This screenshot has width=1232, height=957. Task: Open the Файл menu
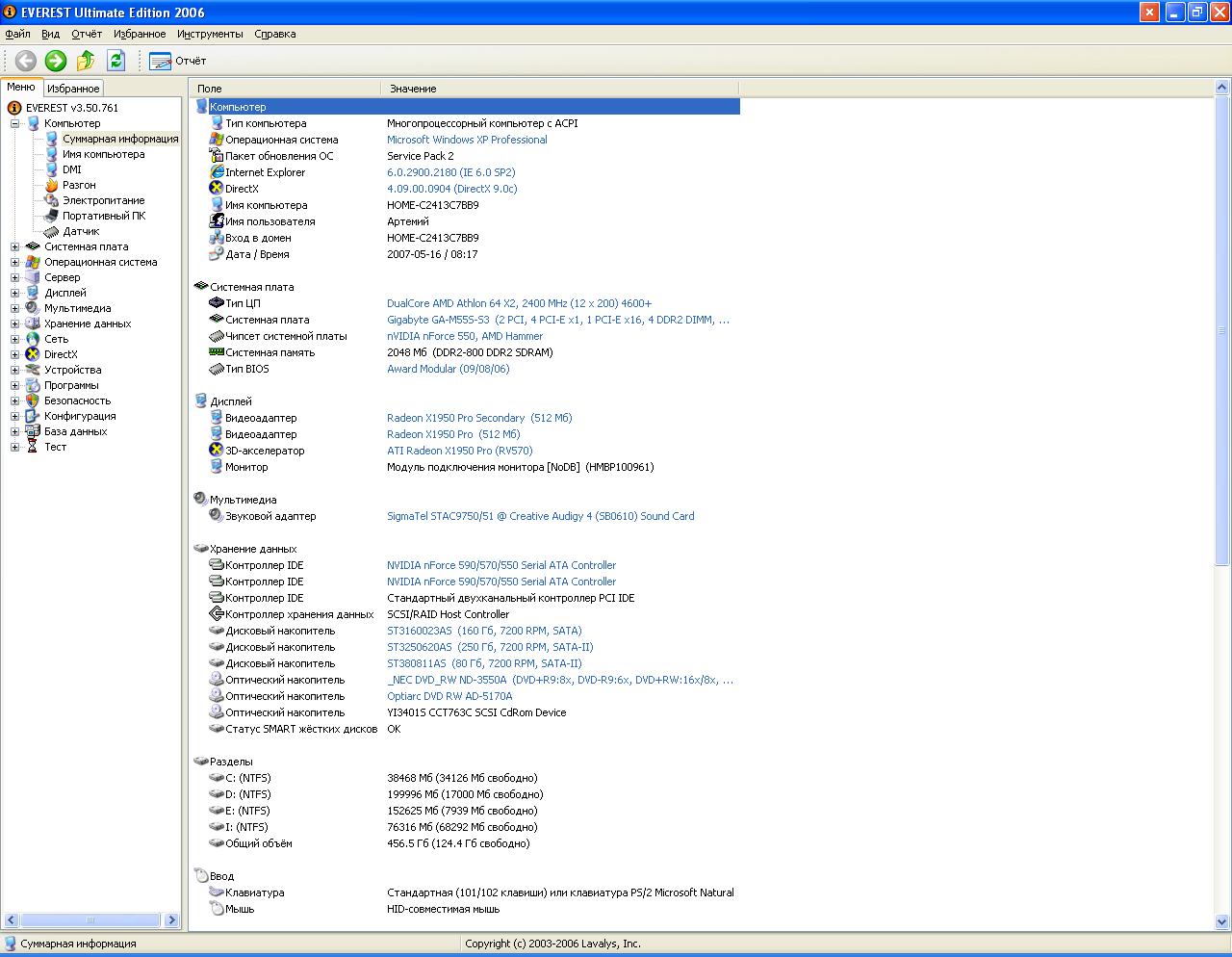(17, 34)
